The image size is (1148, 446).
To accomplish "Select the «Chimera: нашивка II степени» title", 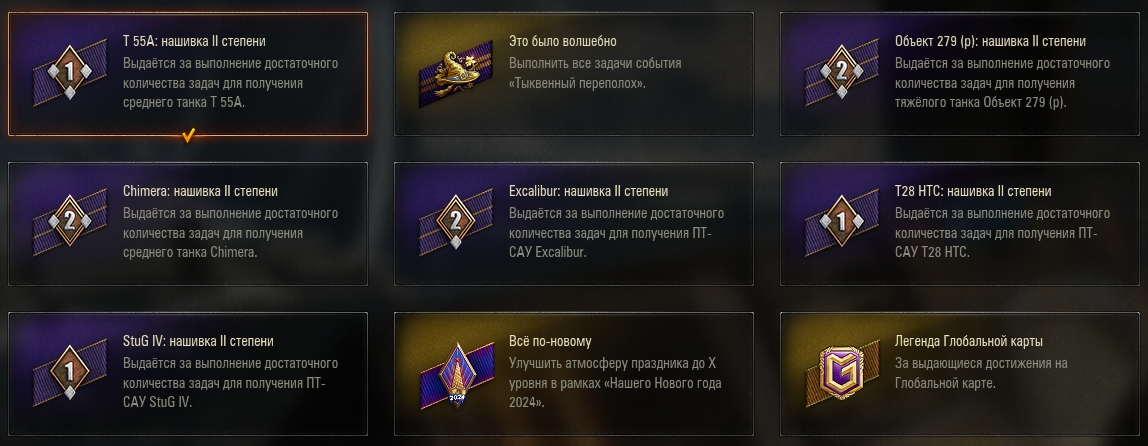I will 200,191.
